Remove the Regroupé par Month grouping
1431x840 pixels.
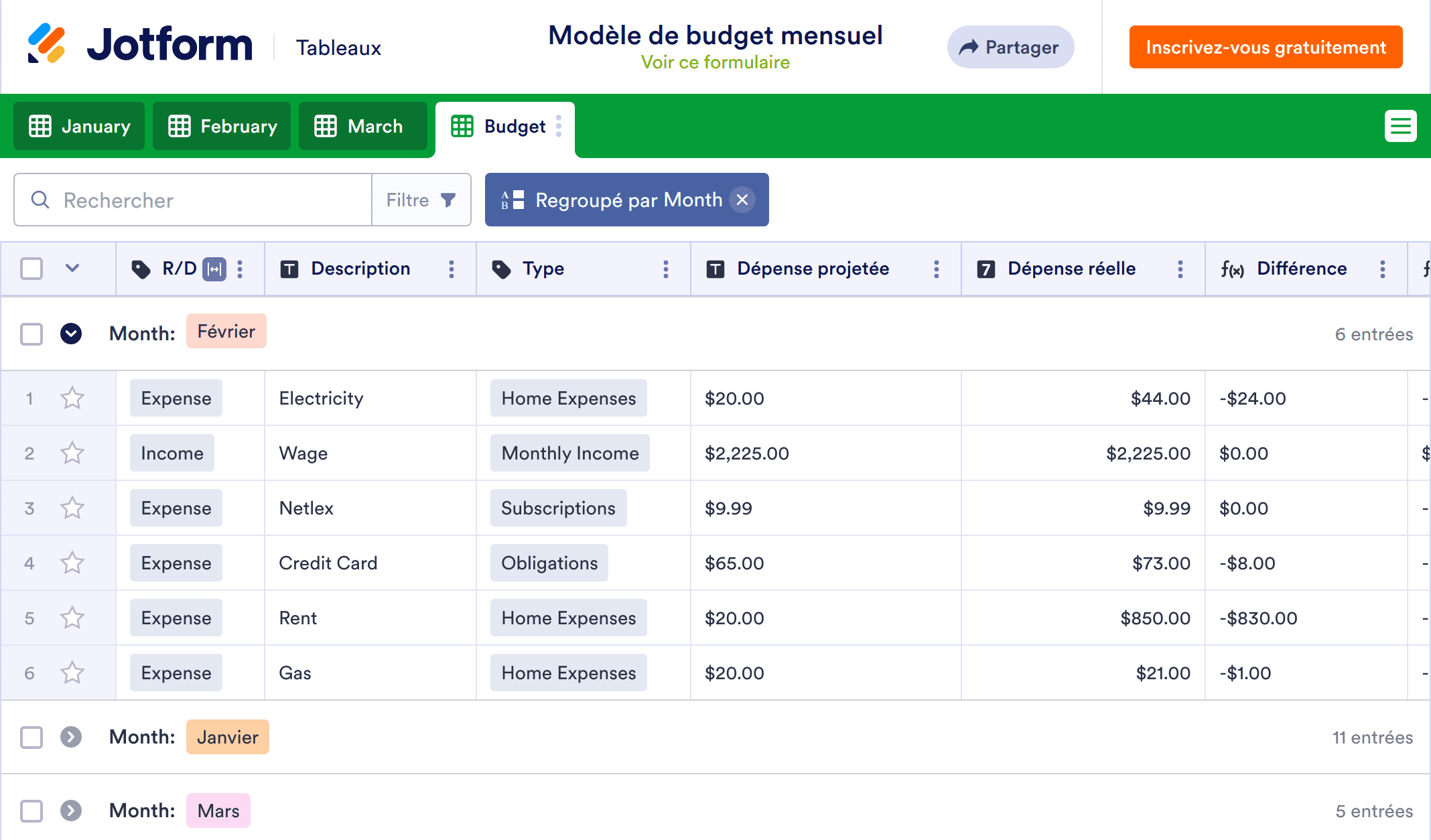(x=742, y=200)
